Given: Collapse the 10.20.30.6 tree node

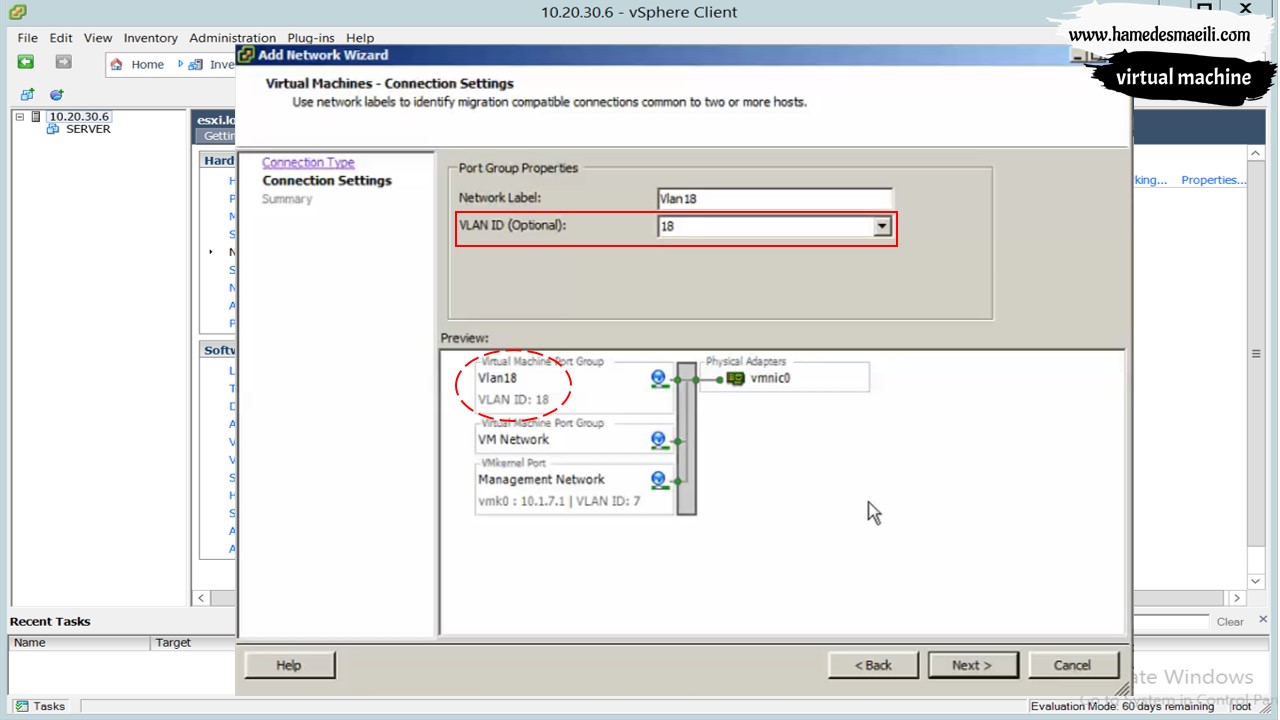Looking at the screenshot, I should point(19,117).
